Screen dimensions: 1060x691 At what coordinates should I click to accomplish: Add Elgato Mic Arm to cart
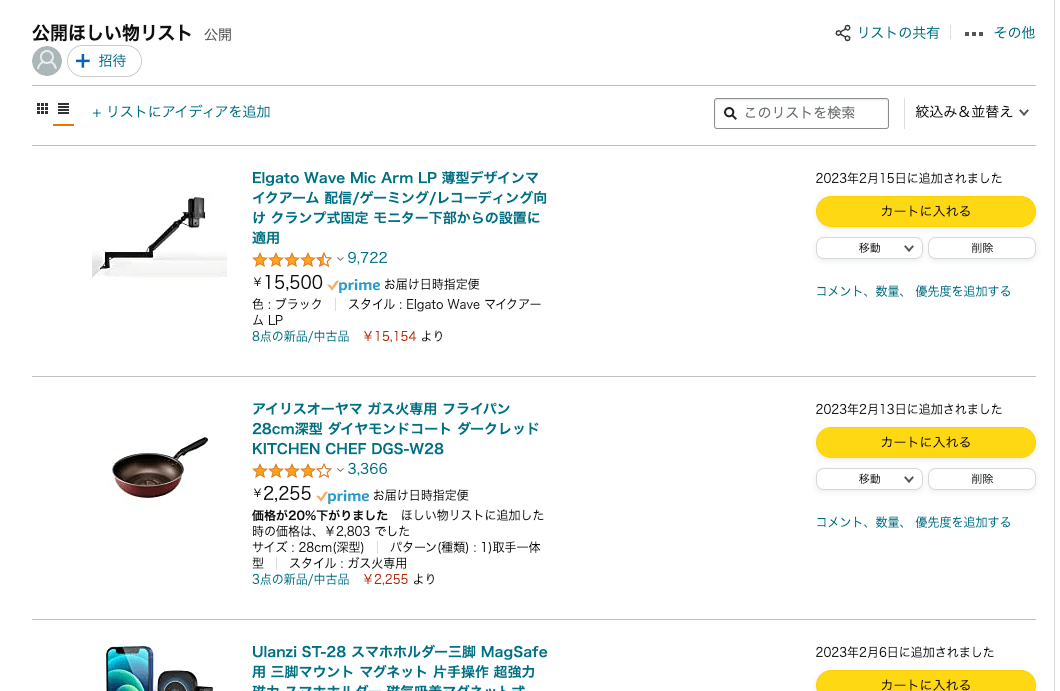(x=925, y=212)
